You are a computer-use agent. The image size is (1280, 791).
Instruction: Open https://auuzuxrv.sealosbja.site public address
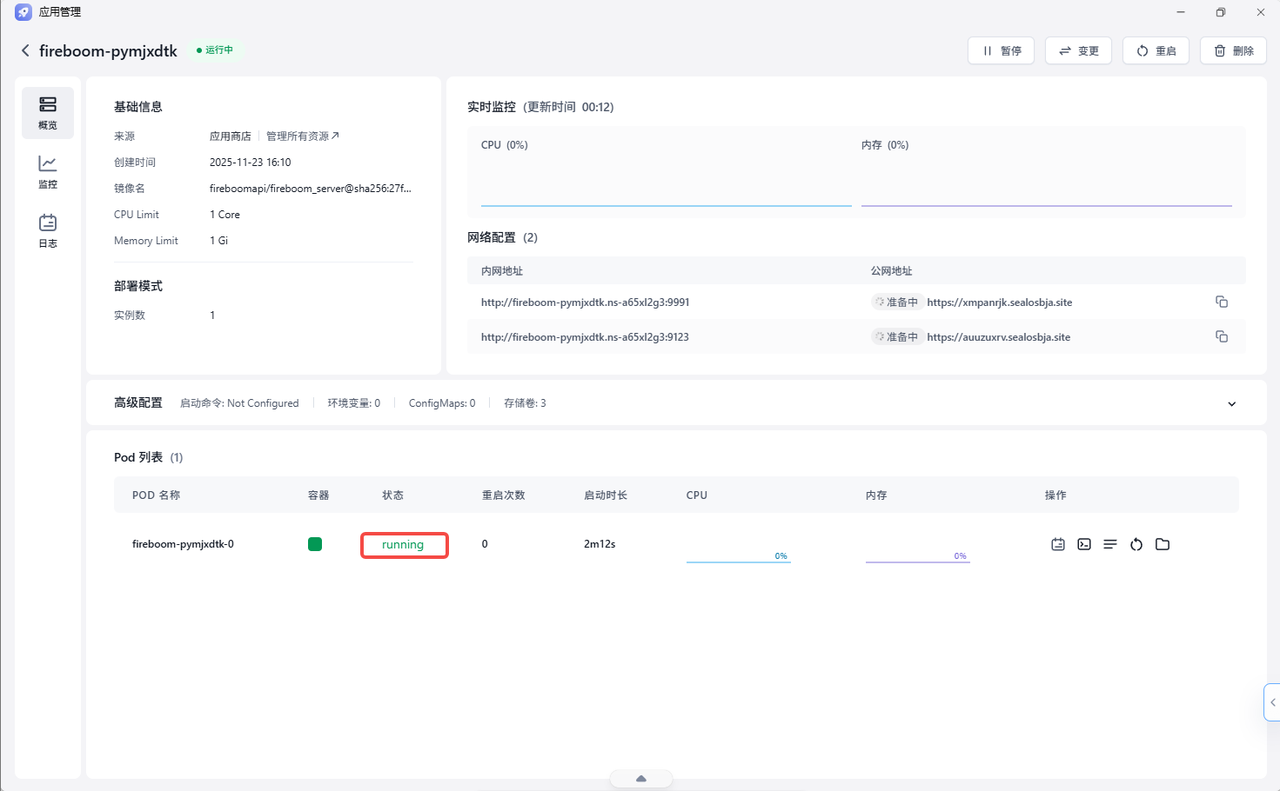[x=998, y=337]
